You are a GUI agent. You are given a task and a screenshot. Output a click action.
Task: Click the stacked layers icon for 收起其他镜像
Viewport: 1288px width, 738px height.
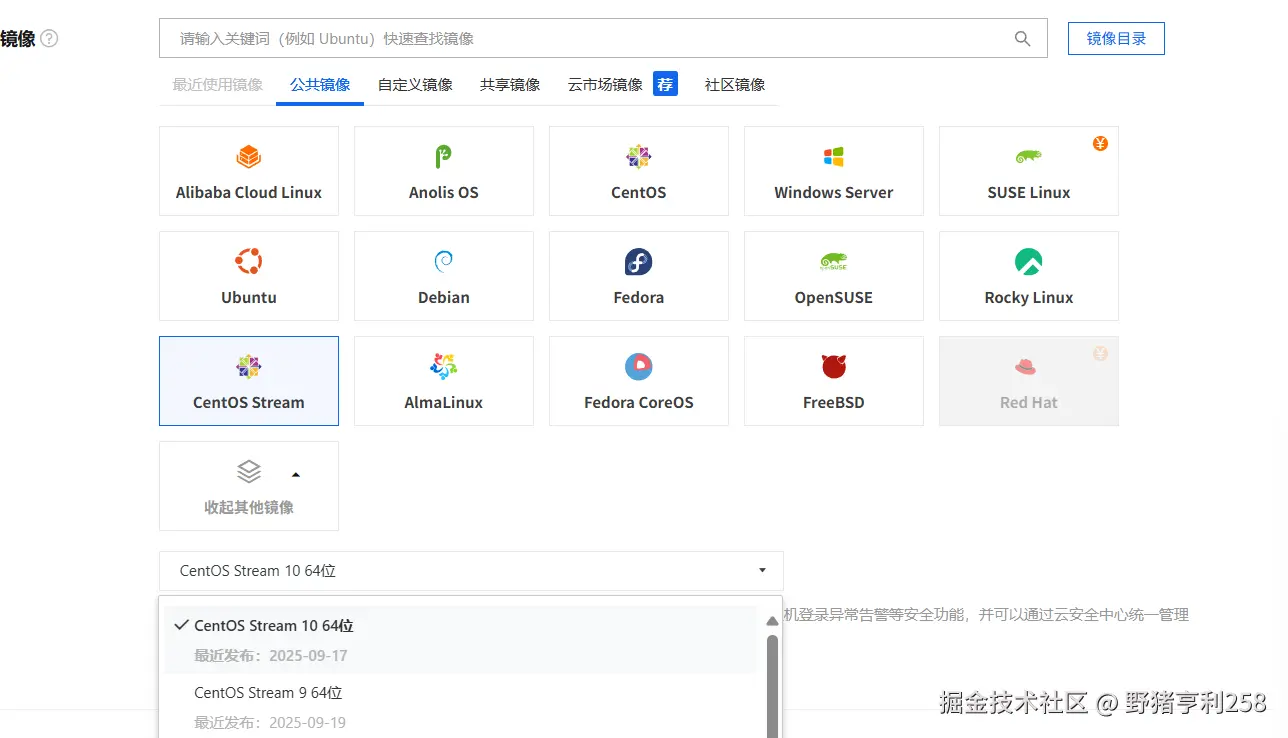(x=248, y=472)
